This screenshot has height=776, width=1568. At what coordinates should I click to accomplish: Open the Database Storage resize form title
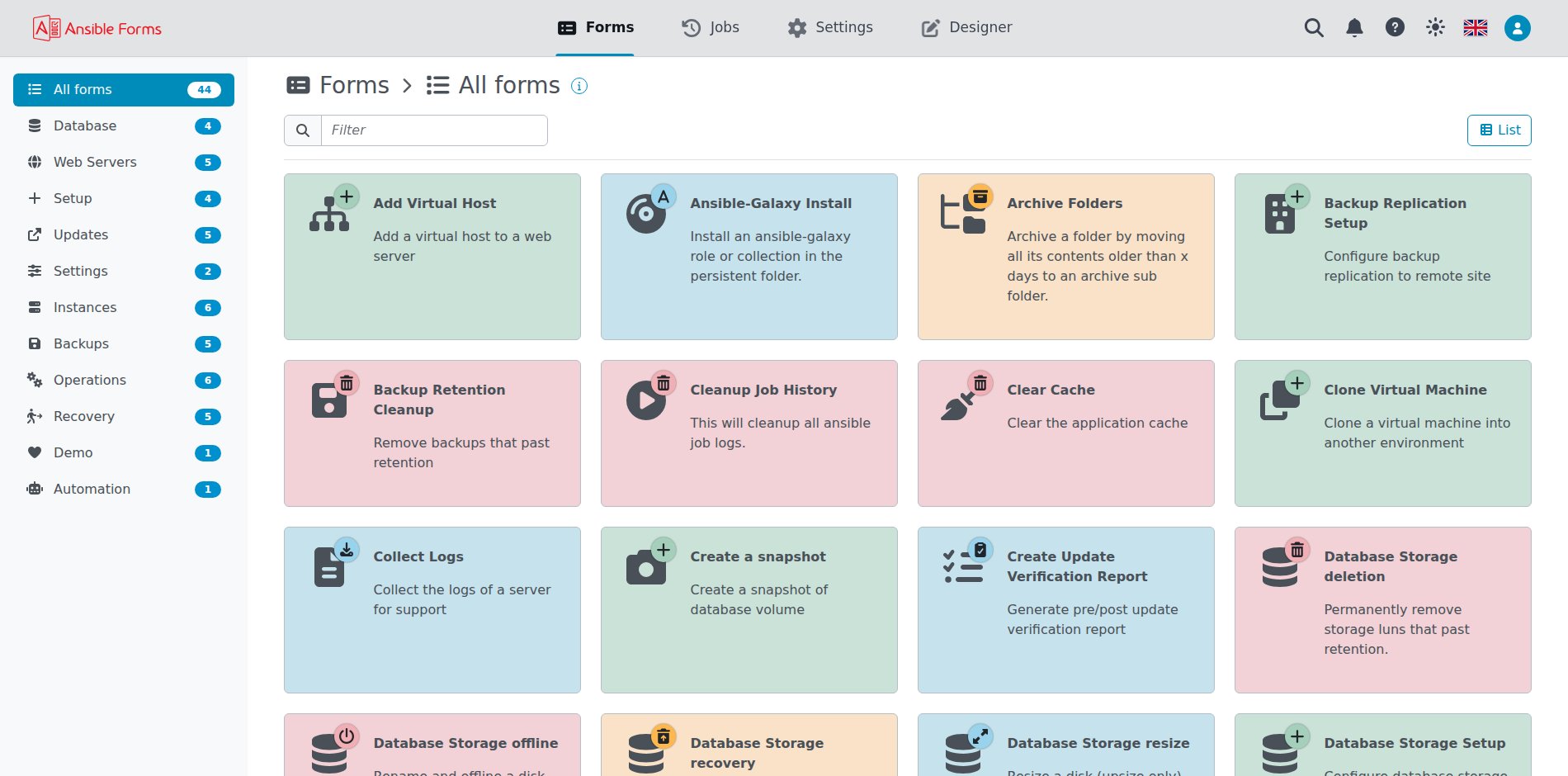tap(1098, 743)
